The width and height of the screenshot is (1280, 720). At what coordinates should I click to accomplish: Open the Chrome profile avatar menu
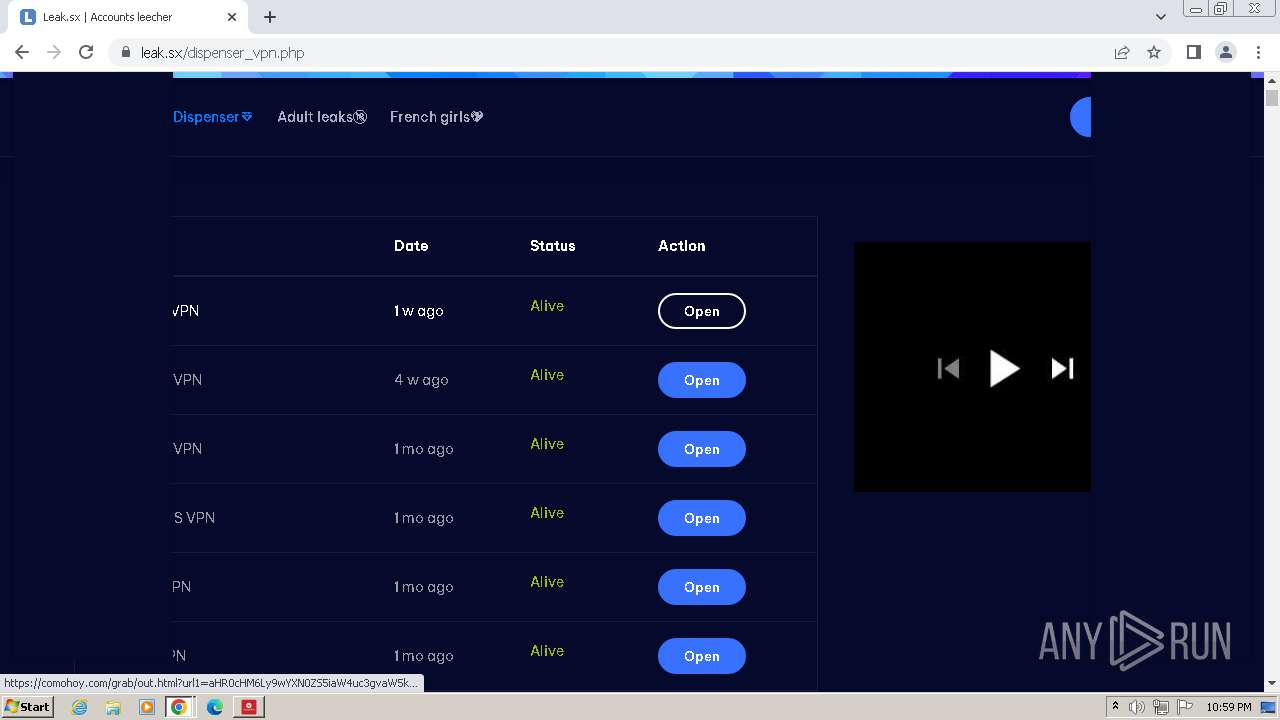(1225, 52)
